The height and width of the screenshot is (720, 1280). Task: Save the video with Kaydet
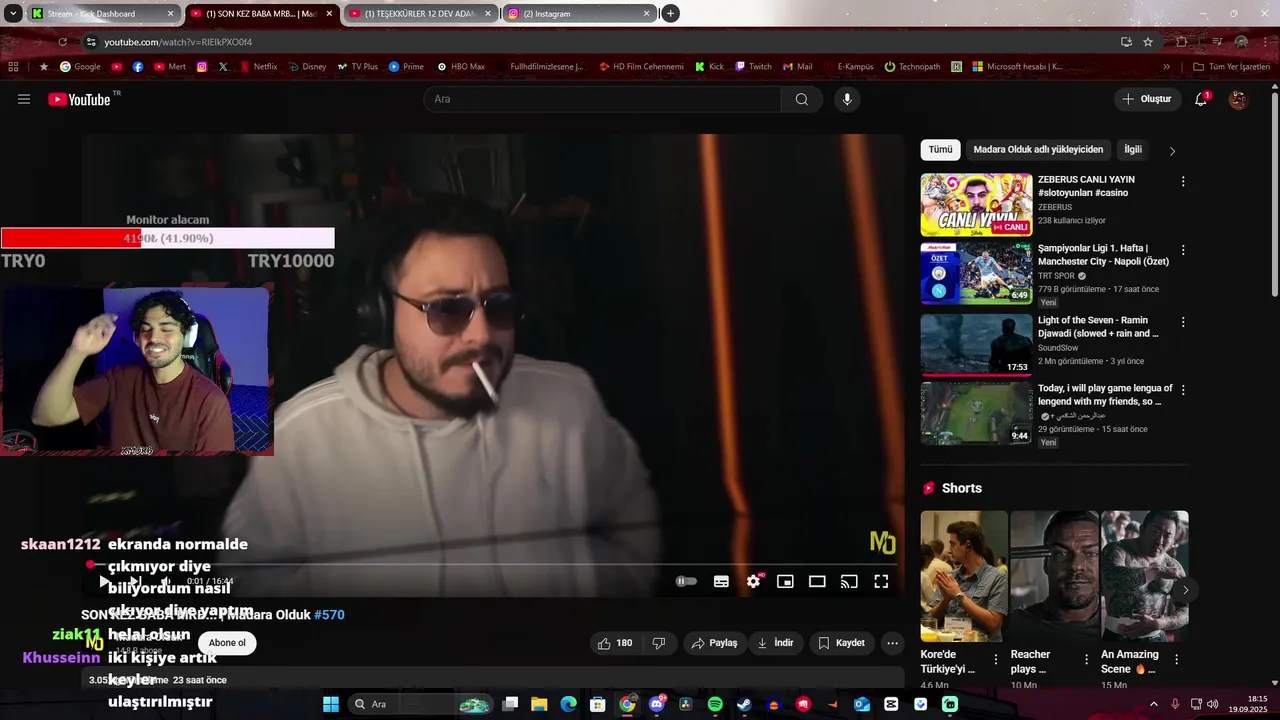click(x=841, y=643)
